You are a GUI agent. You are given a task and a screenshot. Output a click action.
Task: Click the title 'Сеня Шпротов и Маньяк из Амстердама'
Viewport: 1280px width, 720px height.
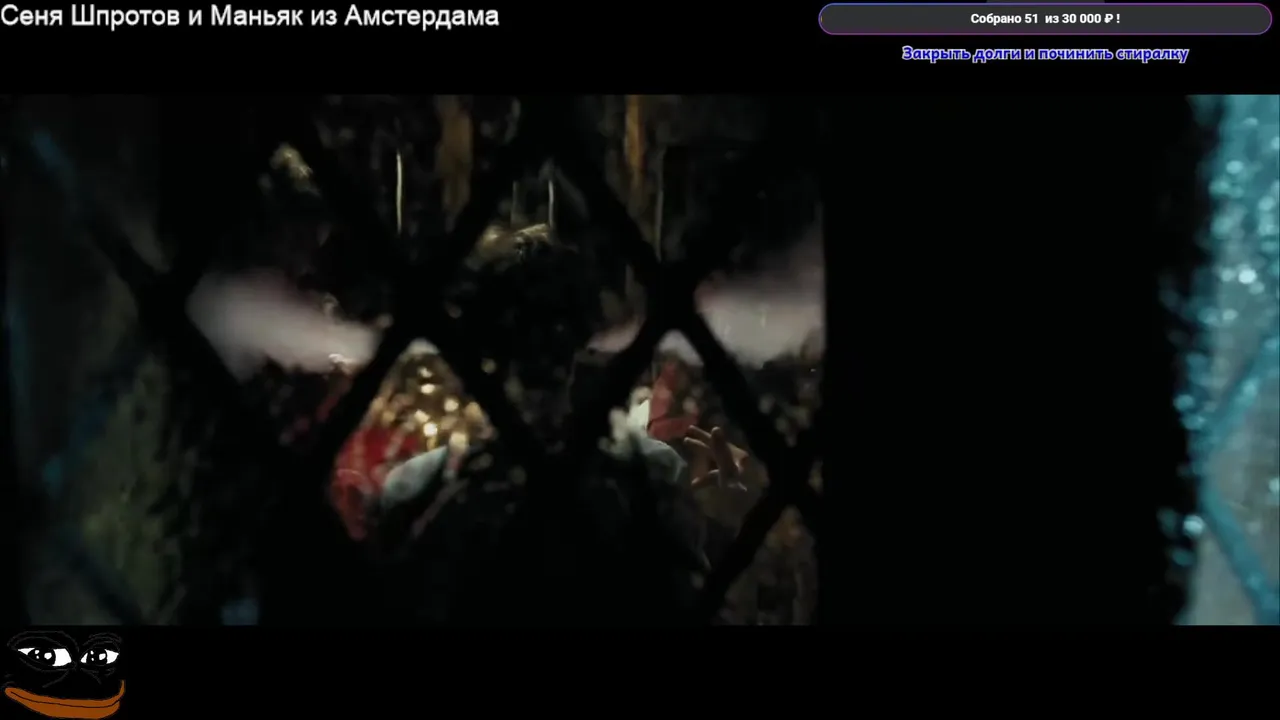point(249,16)
